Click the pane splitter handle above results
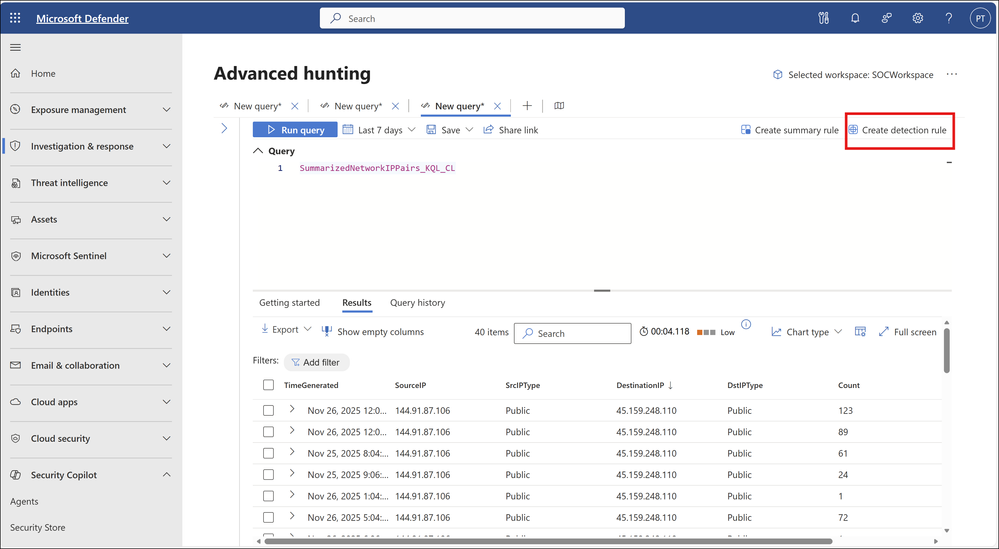Screen dimensions: 999x549 (602, 290)
